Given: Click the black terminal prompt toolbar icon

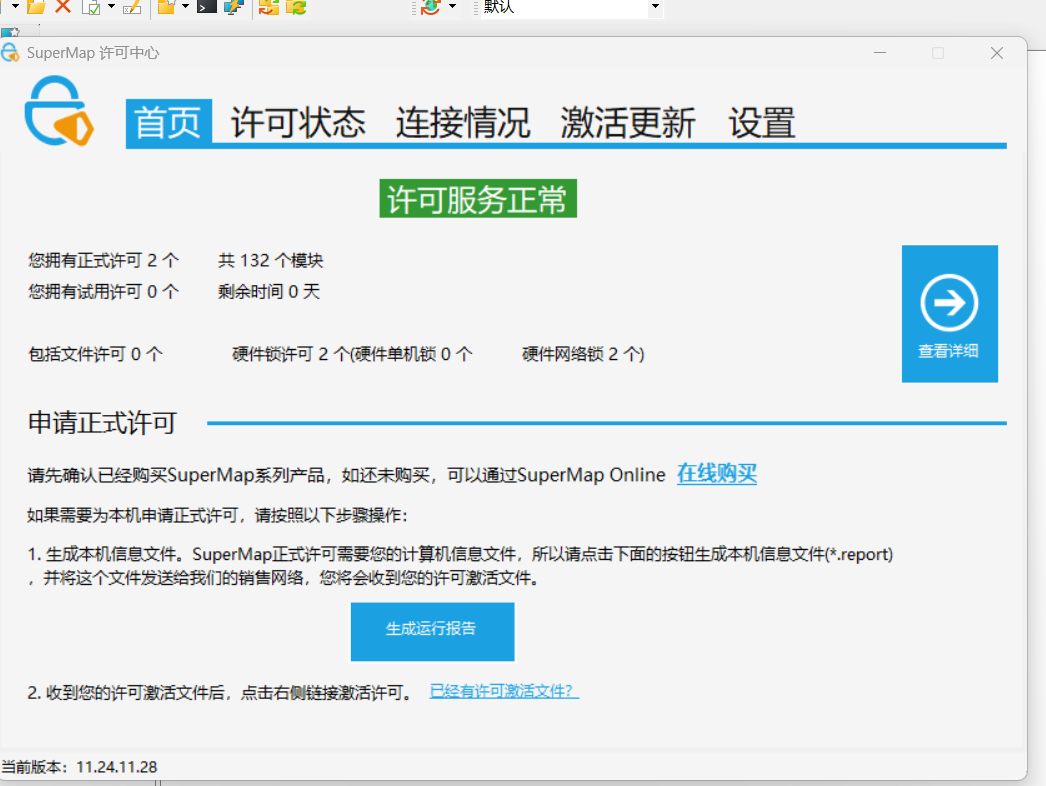Looking at the screenshot, I should 207,7.
